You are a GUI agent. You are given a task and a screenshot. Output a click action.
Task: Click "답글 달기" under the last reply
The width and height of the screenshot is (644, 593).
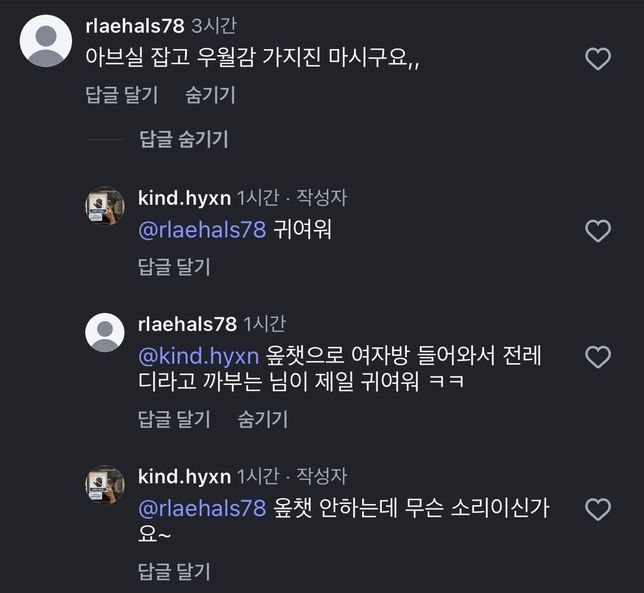pyautogui.click(x=174, y=572)
